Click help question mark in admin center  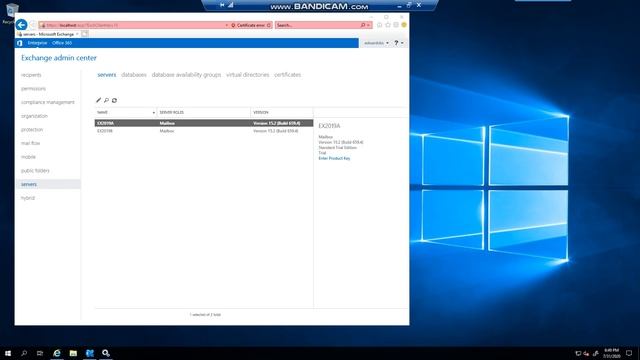click(396, 43)
